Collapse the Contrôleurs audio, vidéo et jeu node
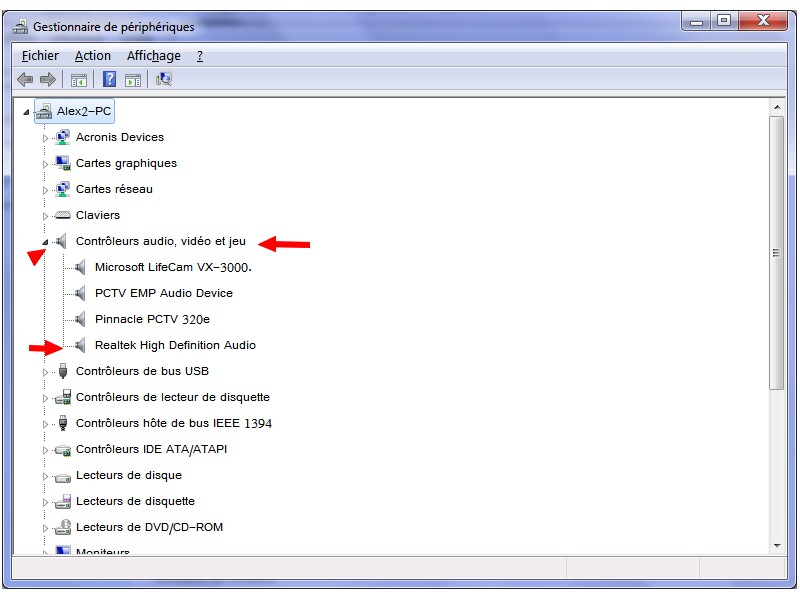Screen dimensions: 800x600 tap(45, 242)
